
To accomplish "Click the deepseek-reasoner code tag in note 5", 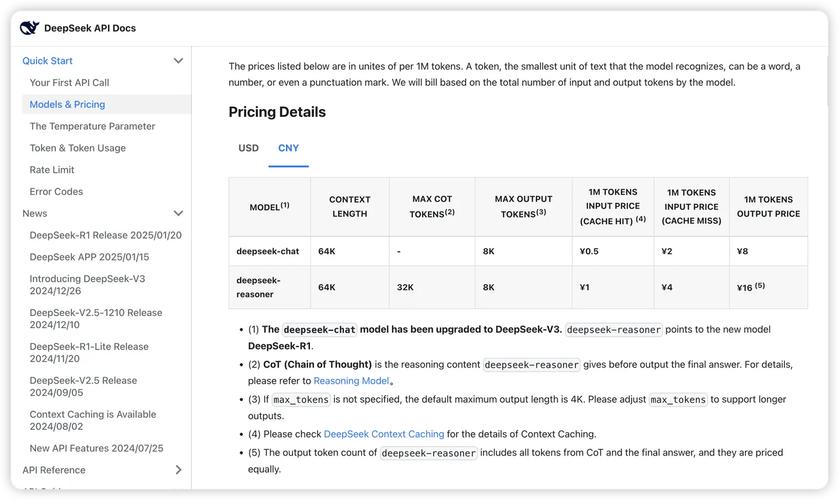I will click(x=429, y=453).
